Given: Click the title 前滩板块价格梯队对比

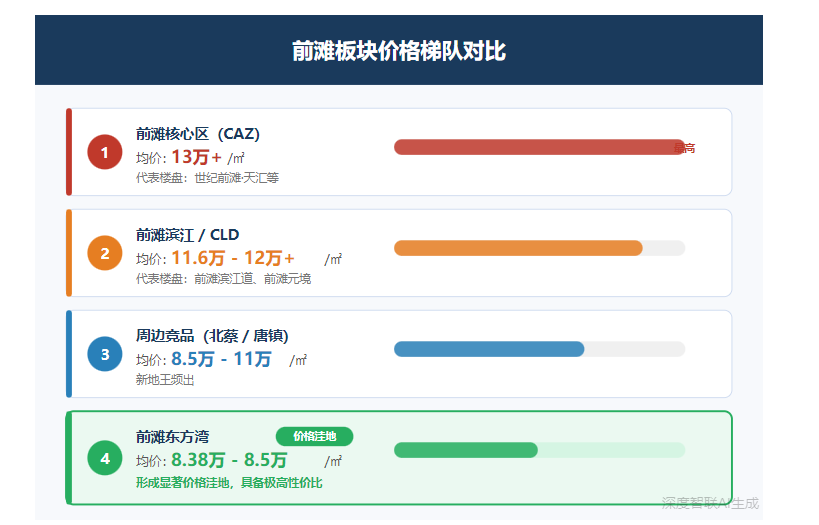Looking at the screenshot, I should 399,51.
